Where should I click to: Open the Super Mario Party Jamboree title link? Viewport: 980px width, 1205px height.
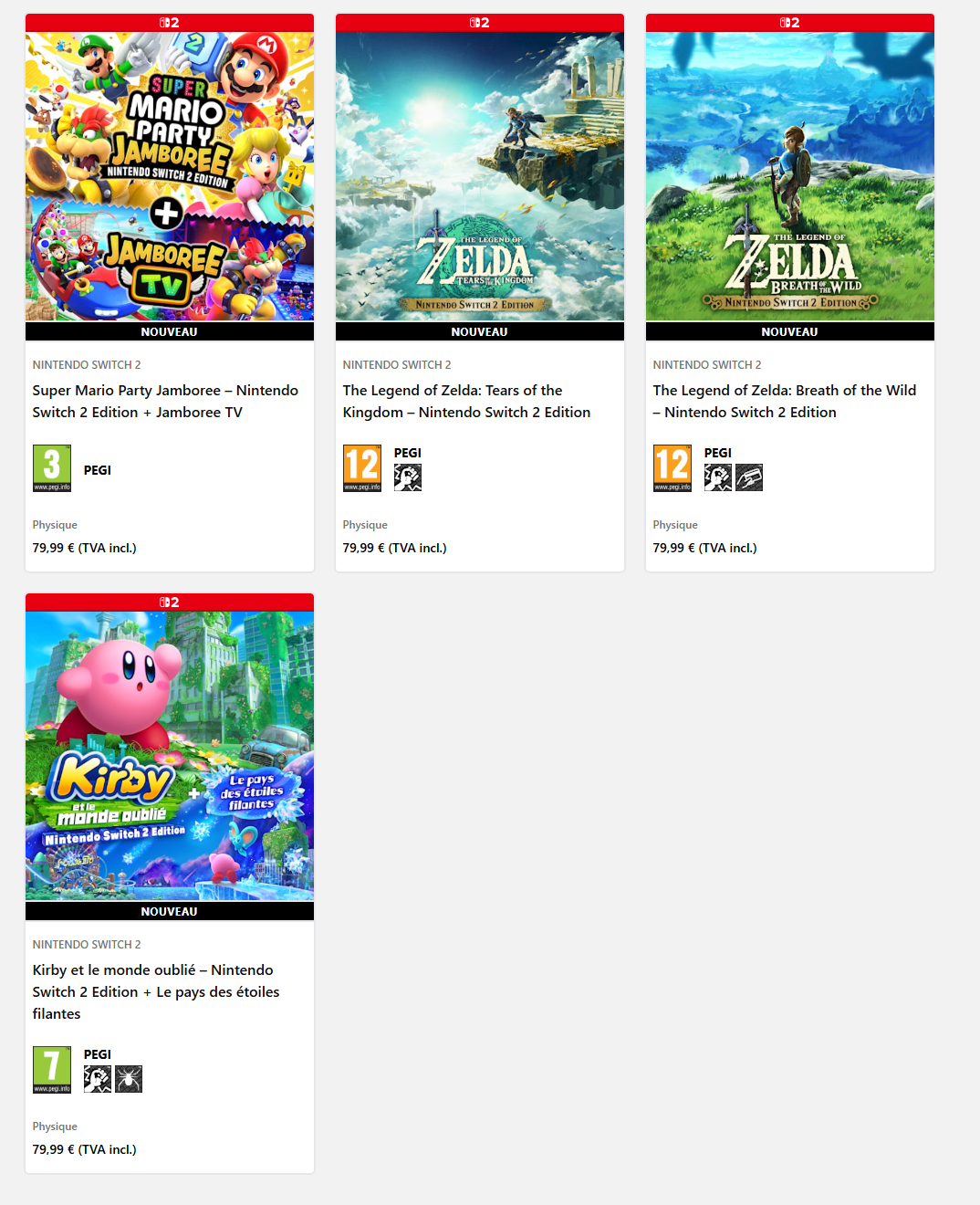tap(165, 402)
